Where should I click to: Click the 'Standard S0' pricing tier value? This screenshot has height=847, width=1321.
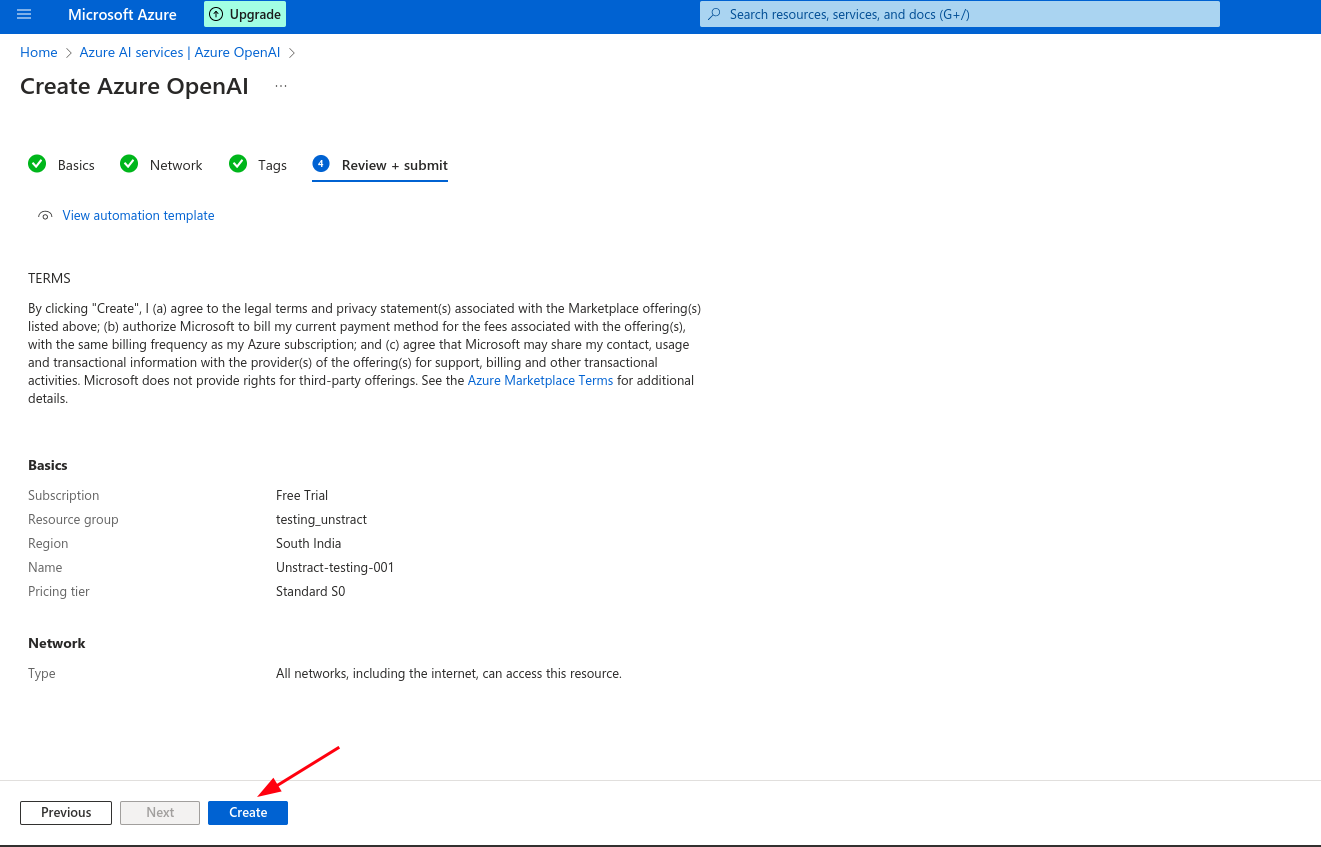tap(310, 591)
